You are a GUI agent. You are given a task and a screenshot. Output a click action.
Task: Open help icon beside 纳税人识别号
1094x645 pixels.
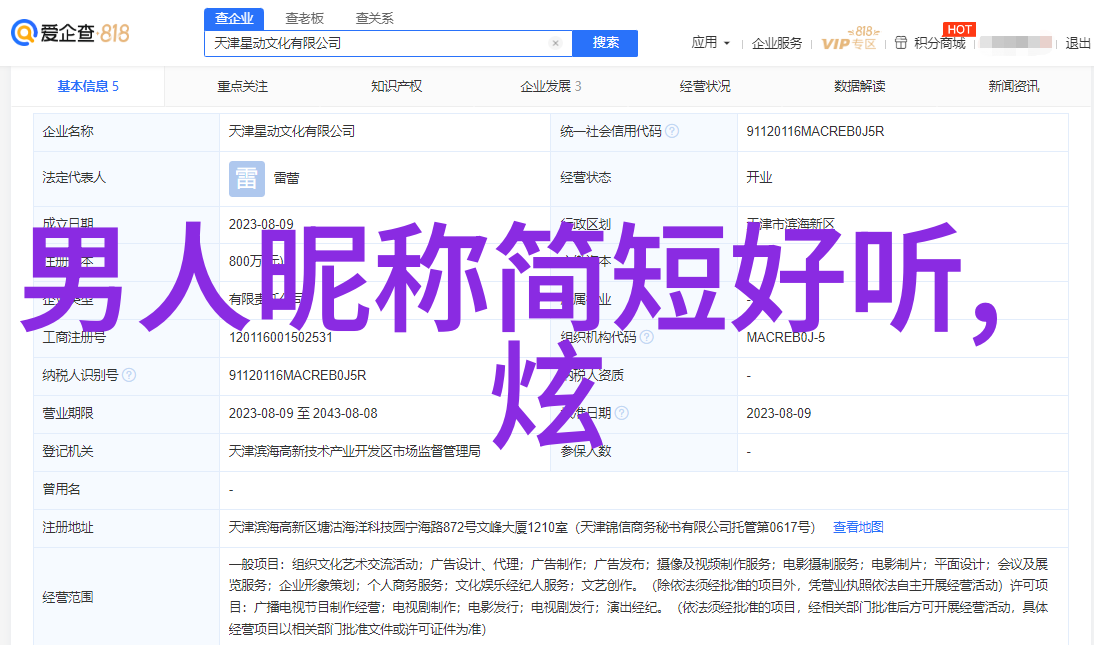point(129,376)
